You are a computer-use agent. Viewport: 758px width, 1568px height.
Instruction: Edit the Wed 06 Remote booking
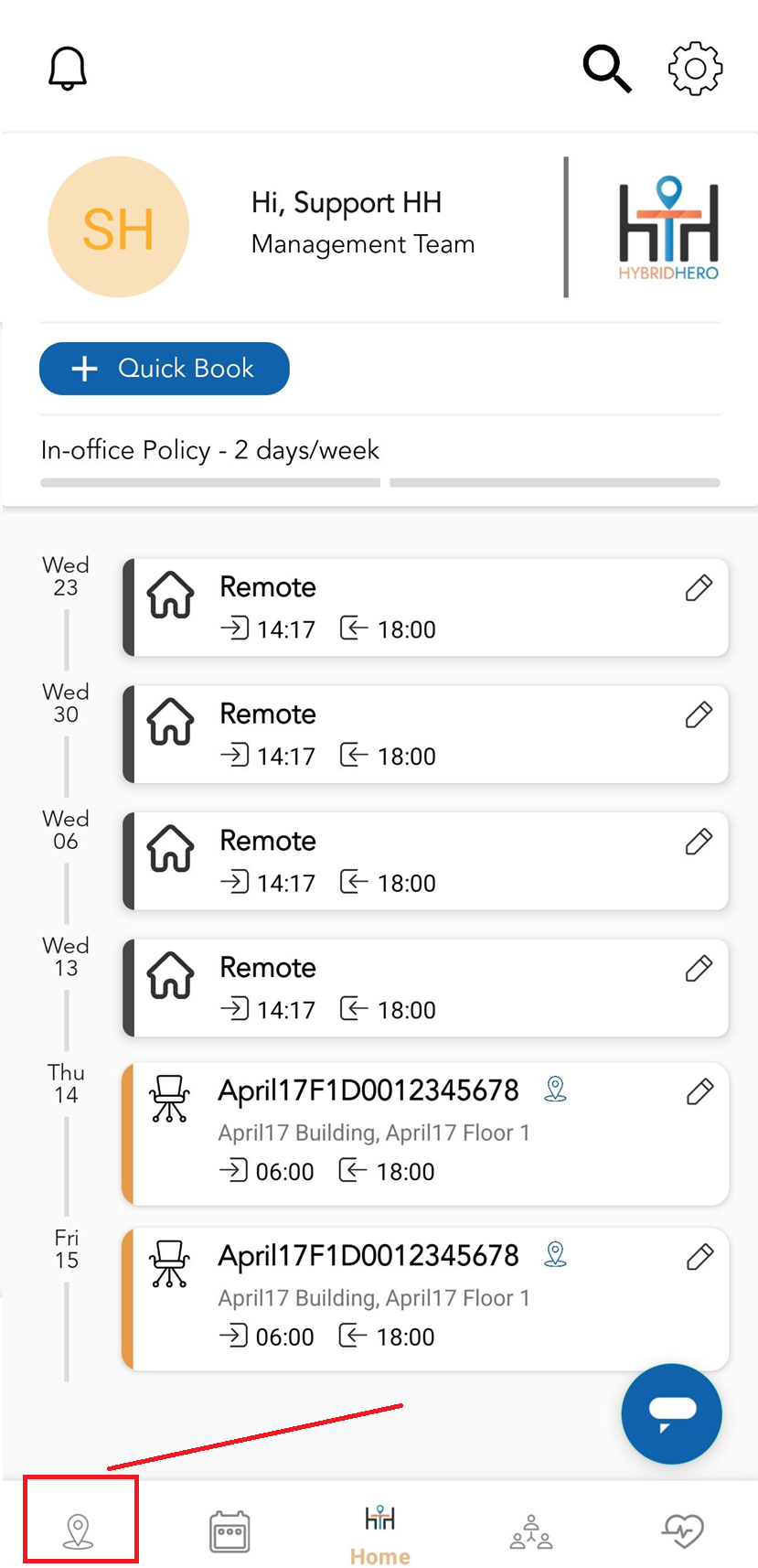(x=699, y=842)
